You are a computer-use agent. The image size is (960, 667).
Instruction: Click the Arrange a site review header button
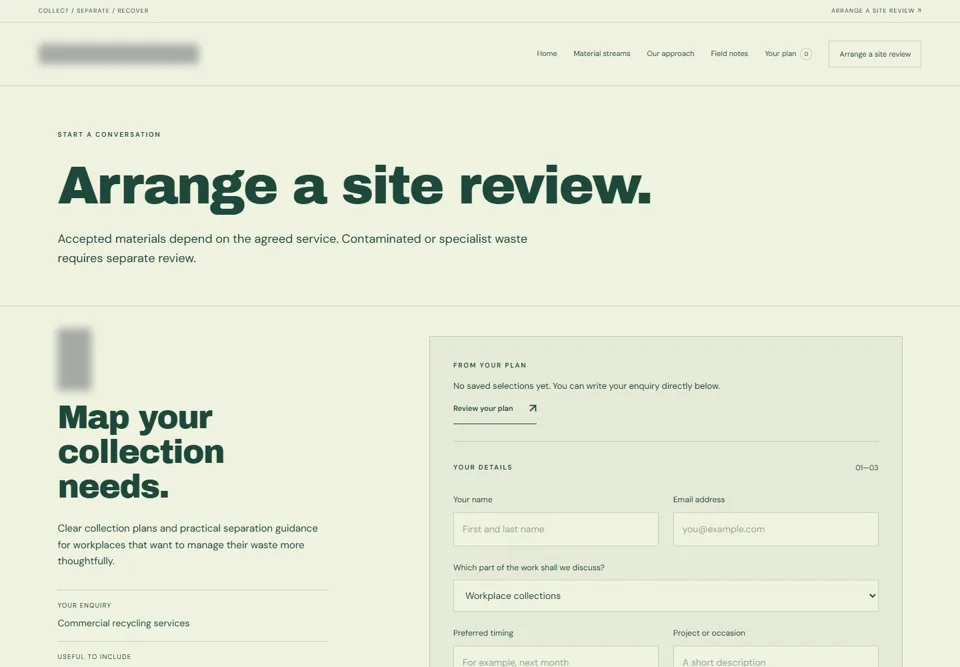(x=874, y=54)
